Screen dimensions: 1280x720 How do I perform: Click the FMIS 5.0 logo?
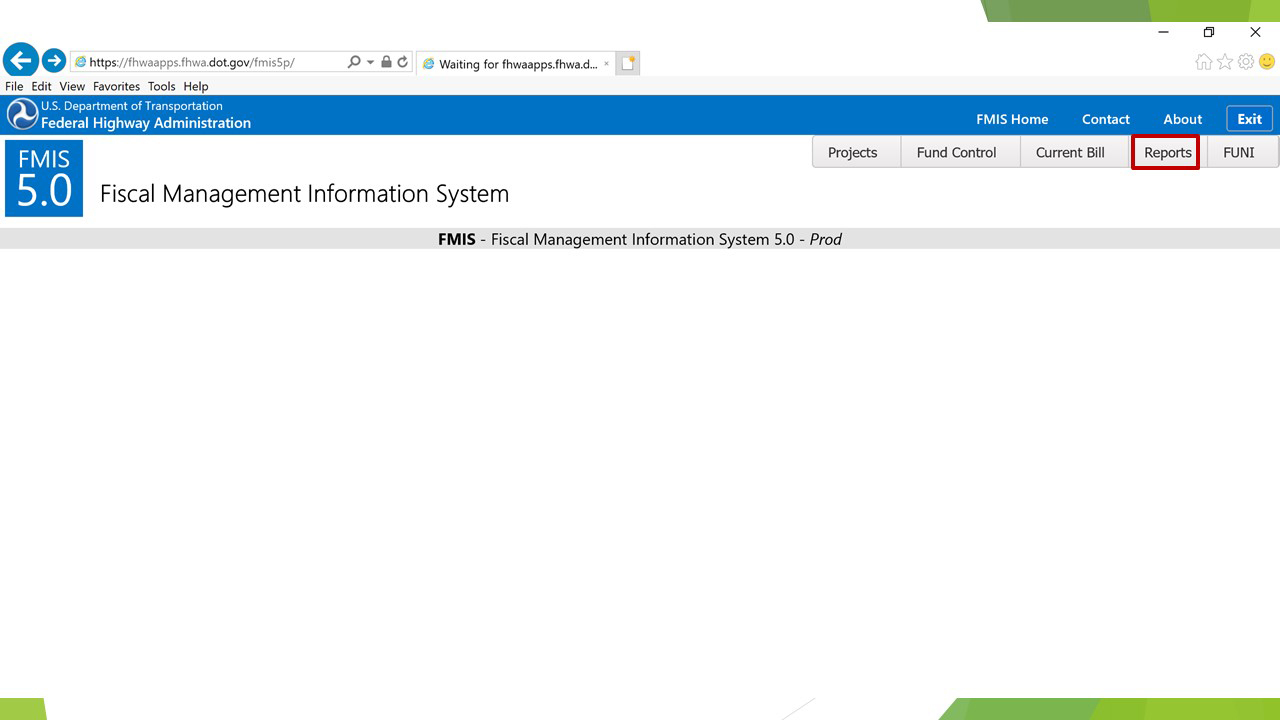(x=44, y=178)
